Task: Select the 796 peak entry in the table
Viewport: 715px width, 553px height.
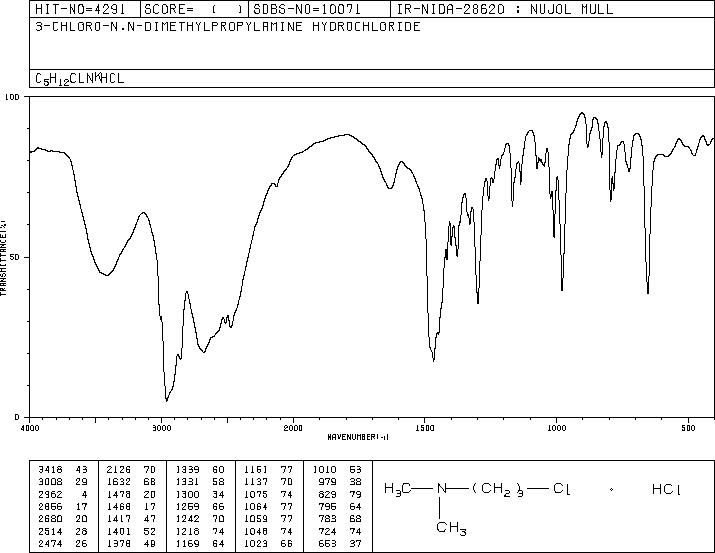Action: tap(340, 506)
